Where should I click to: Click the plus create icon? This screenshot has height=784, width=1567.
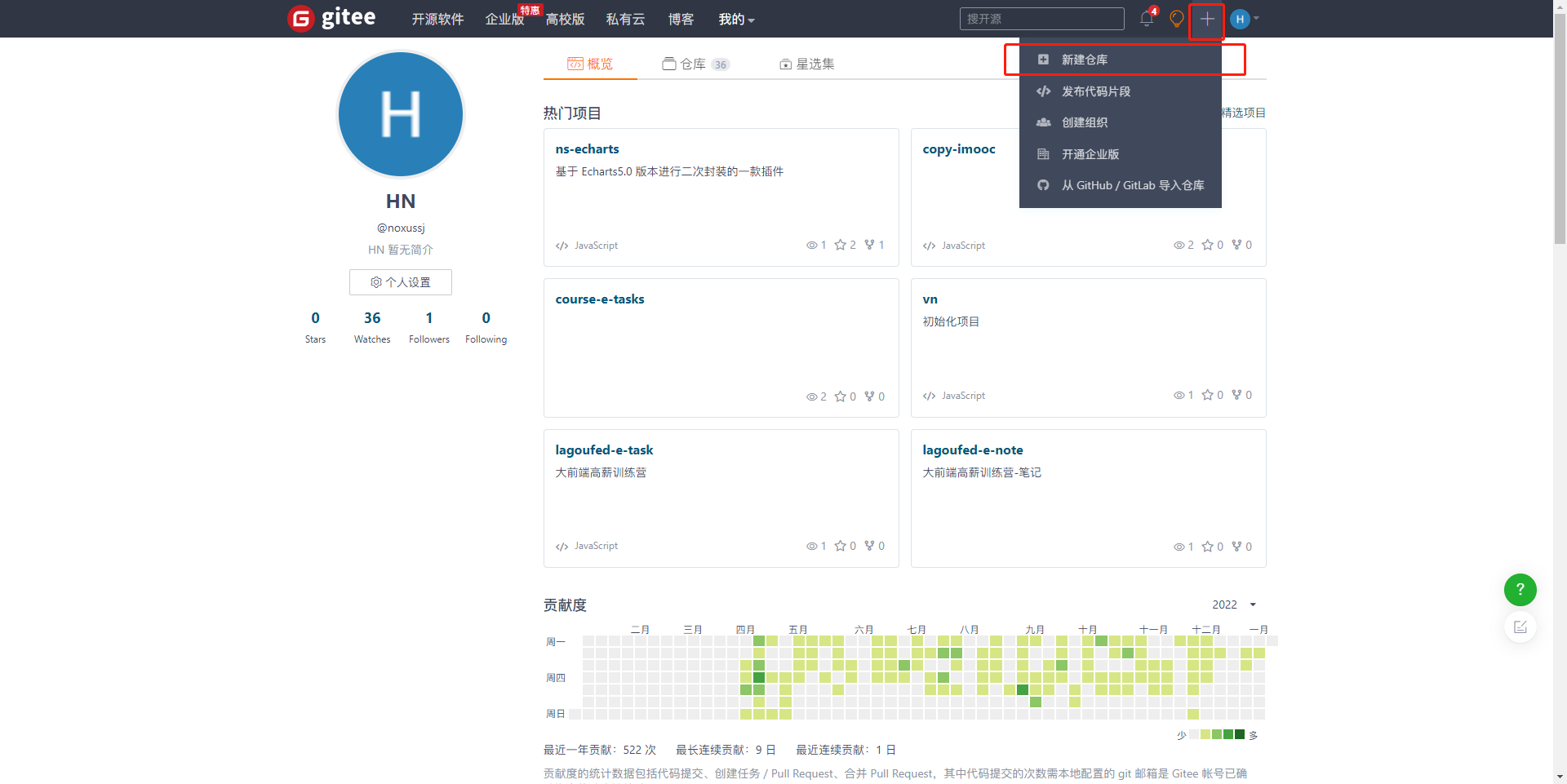1207,19
